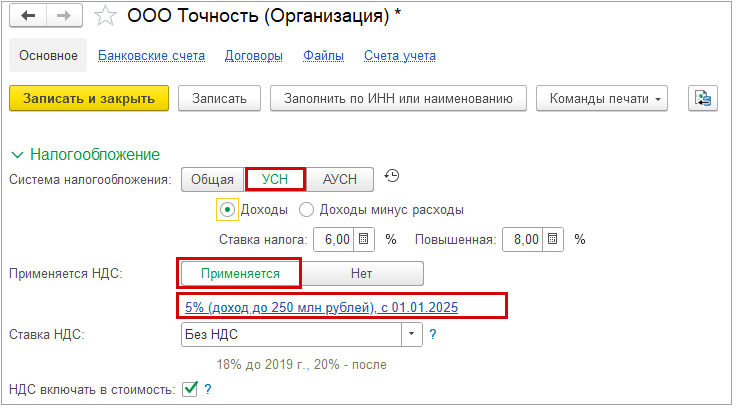Switch taxation system to Общая
The image size is (739, 414).
(x=213, y=179)
